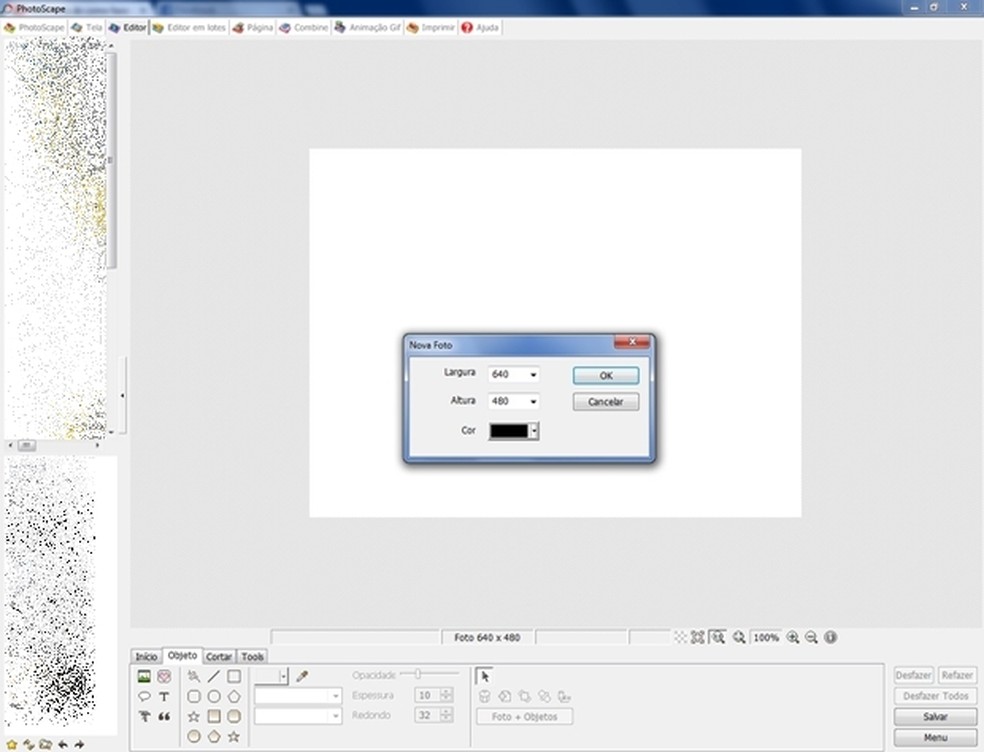Open the Altura height dropdown
The width and height of the screenshot is (984, 752).
pos(533,402)
